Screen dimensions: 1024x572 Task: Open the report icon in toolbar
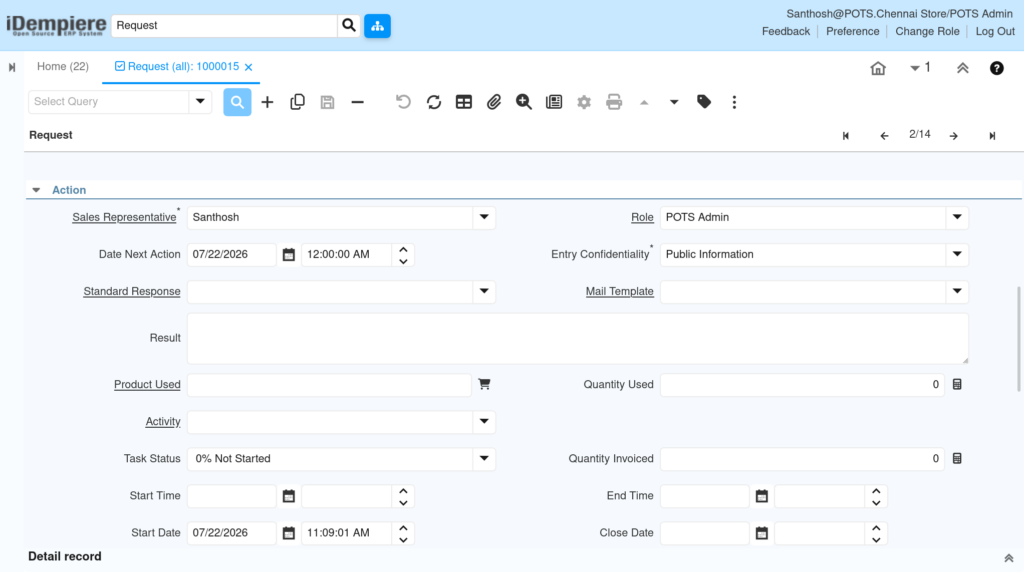click(x=554, y=102)
